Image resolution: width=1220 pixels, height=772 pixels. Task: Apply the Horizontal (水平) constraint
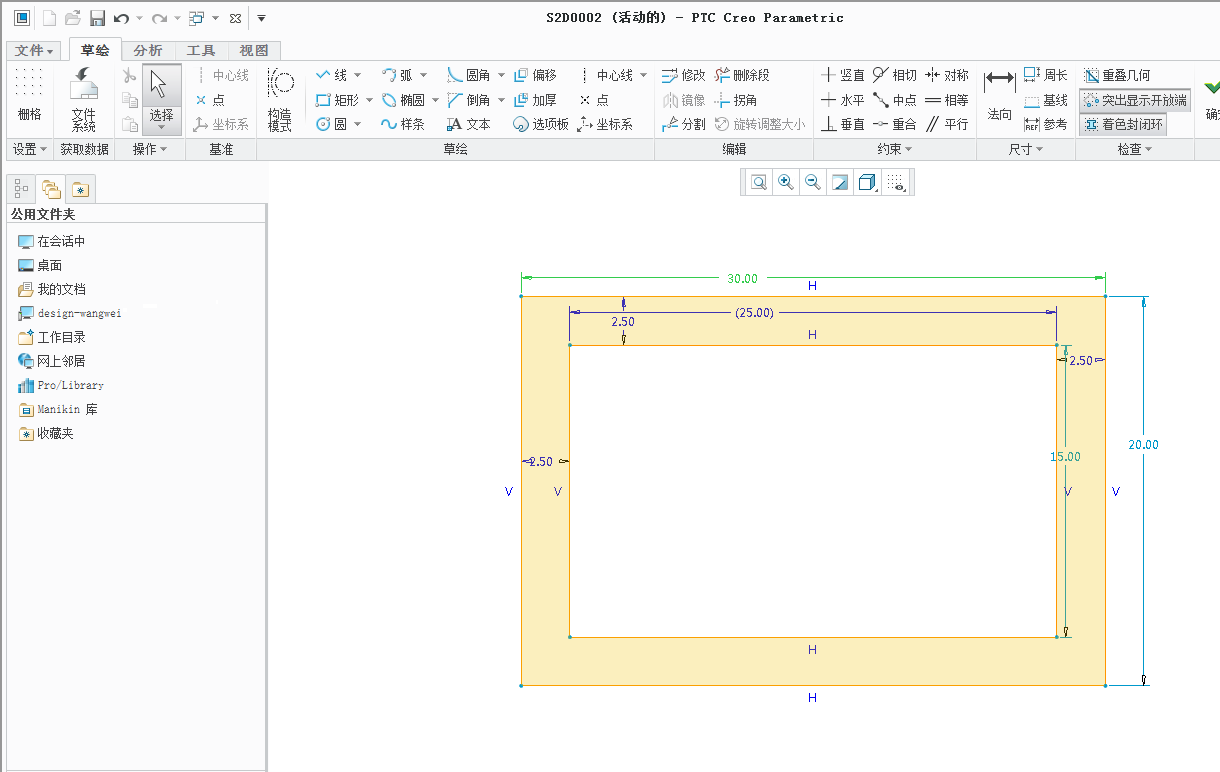[842, 100]
